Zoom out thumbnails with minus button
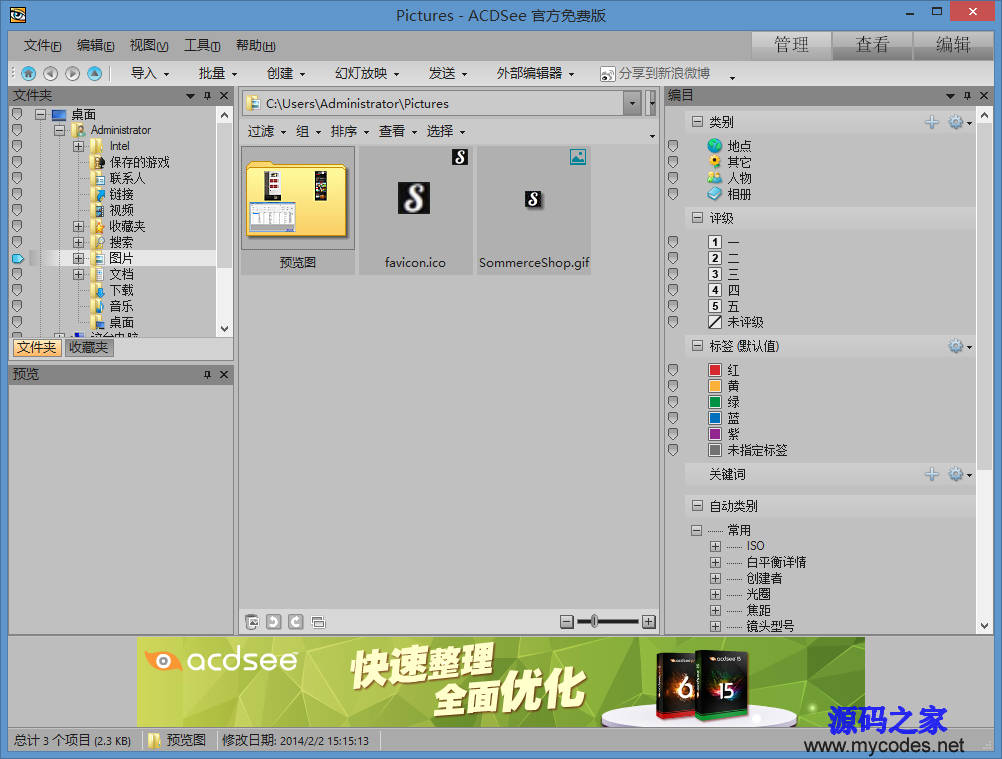This screenshot has width=1002, height=759. click(567, 622)
